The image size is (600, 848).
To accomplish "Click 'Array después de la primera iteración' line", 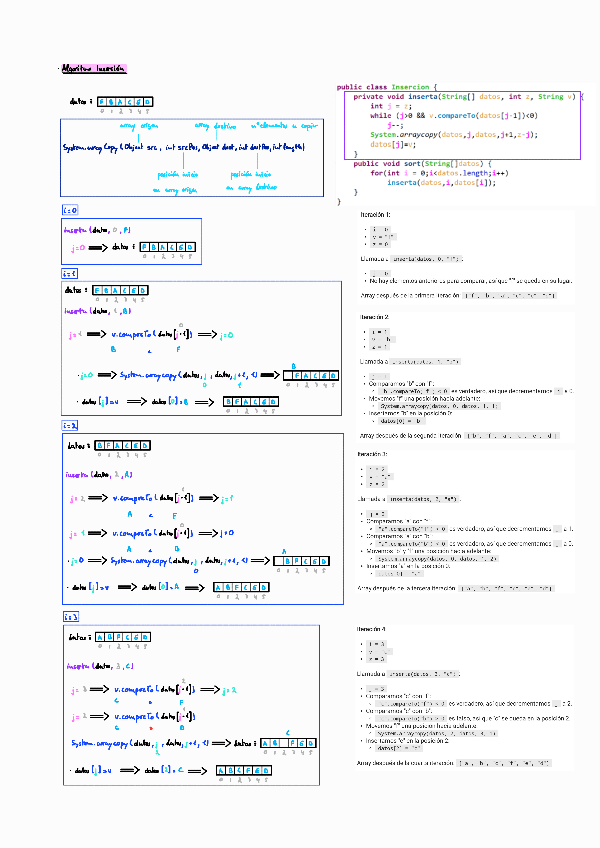I will pyautogui.click(x=459, y=296).
